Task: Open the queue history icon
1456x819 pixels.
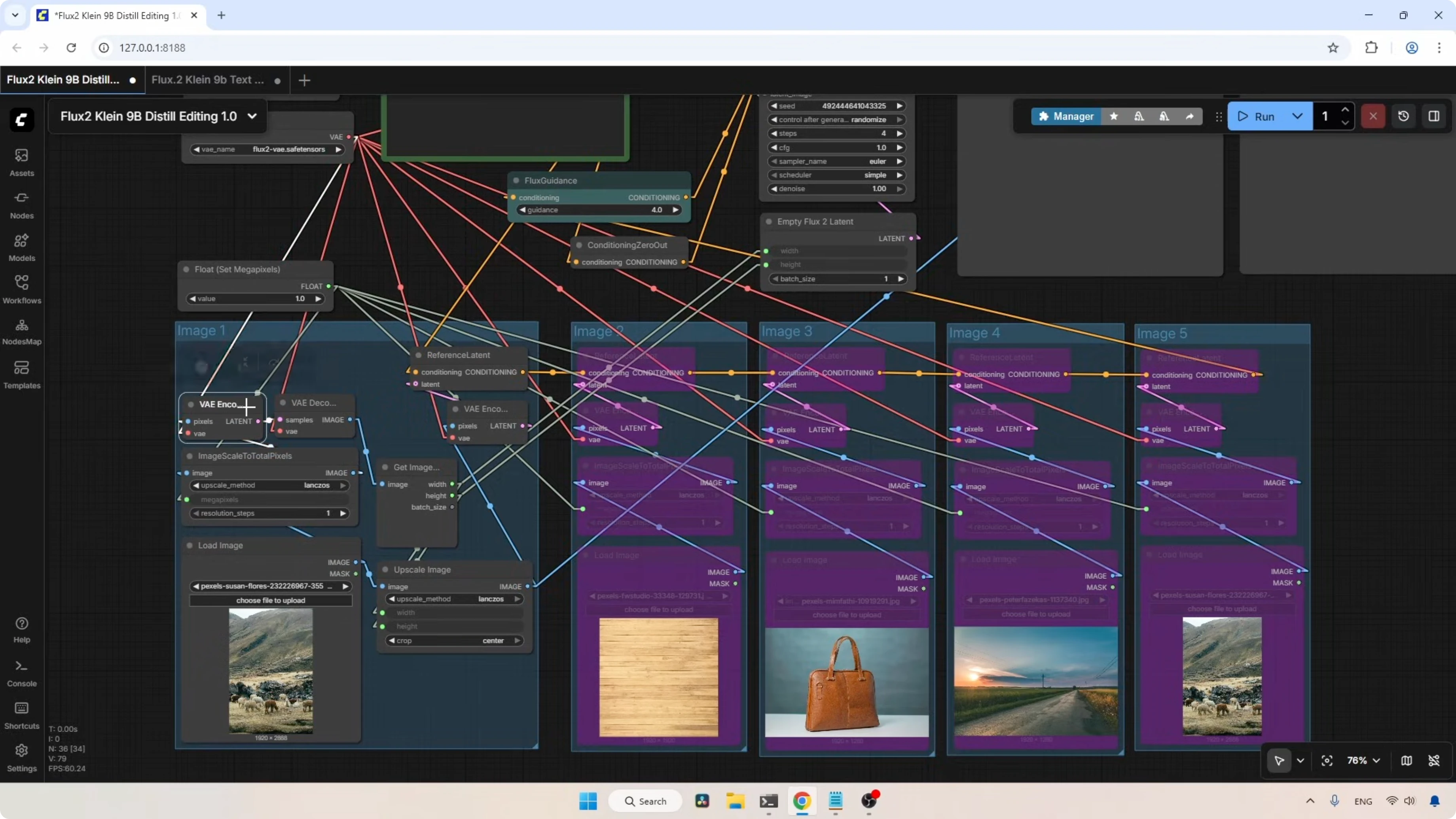Action: coord(1403,116)
